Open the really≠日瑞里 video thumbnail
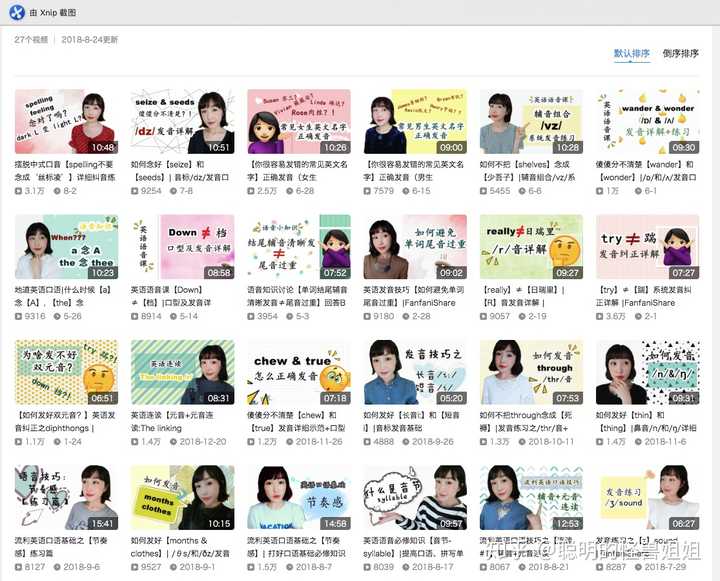720x581 pixels. (x=531, y=247)
